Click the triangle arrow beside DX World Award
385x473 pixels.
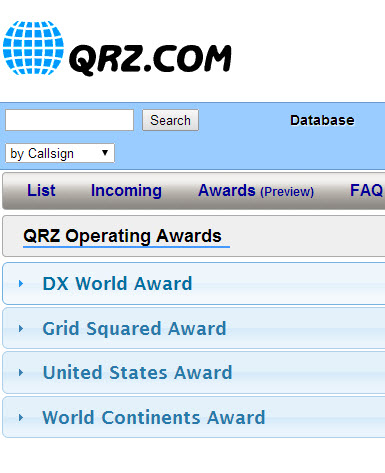coord(21,284)
